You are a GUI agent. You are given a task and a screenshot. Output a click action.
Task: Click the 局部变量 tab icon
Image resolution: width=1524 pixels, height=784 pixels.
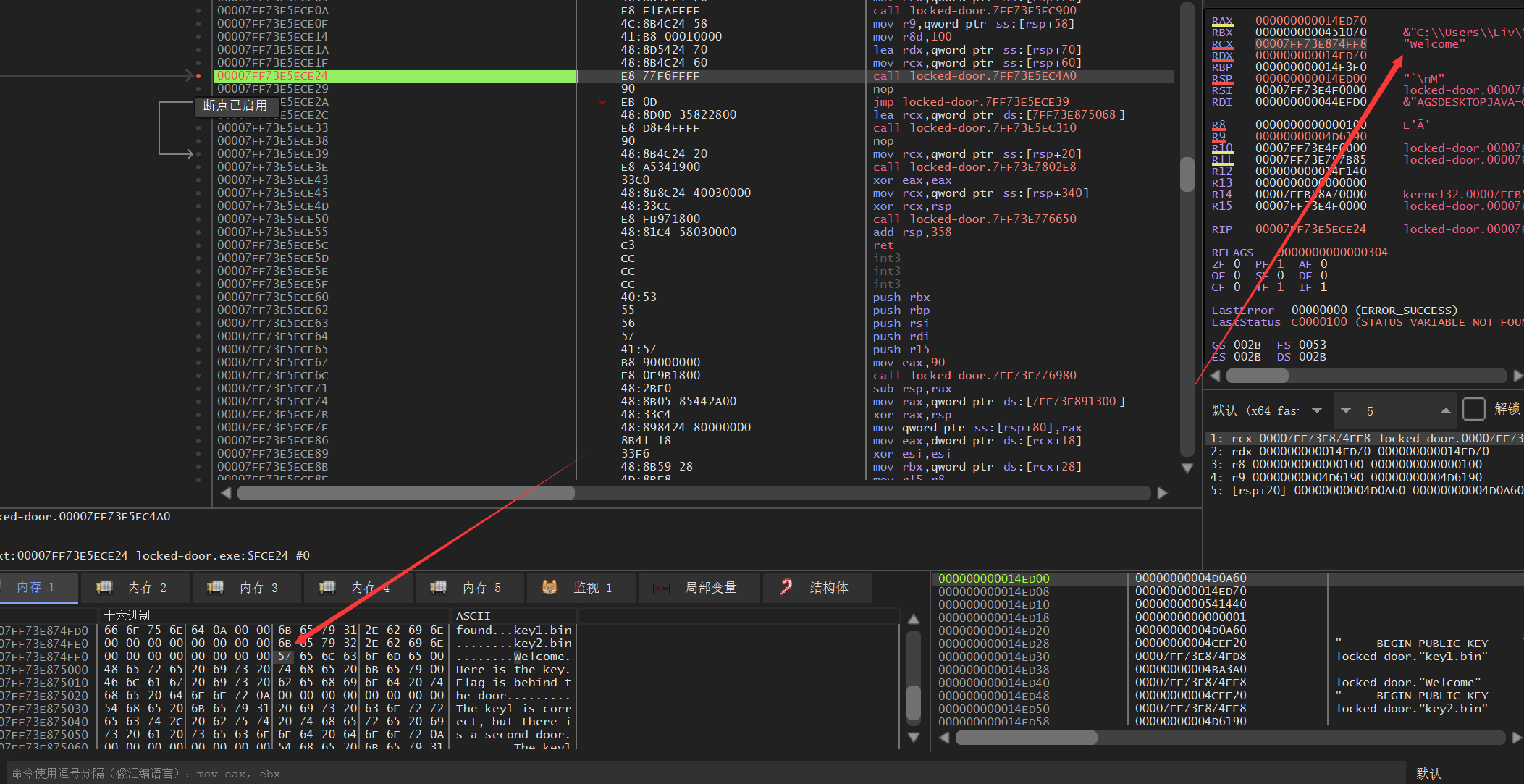pos(661,588)
